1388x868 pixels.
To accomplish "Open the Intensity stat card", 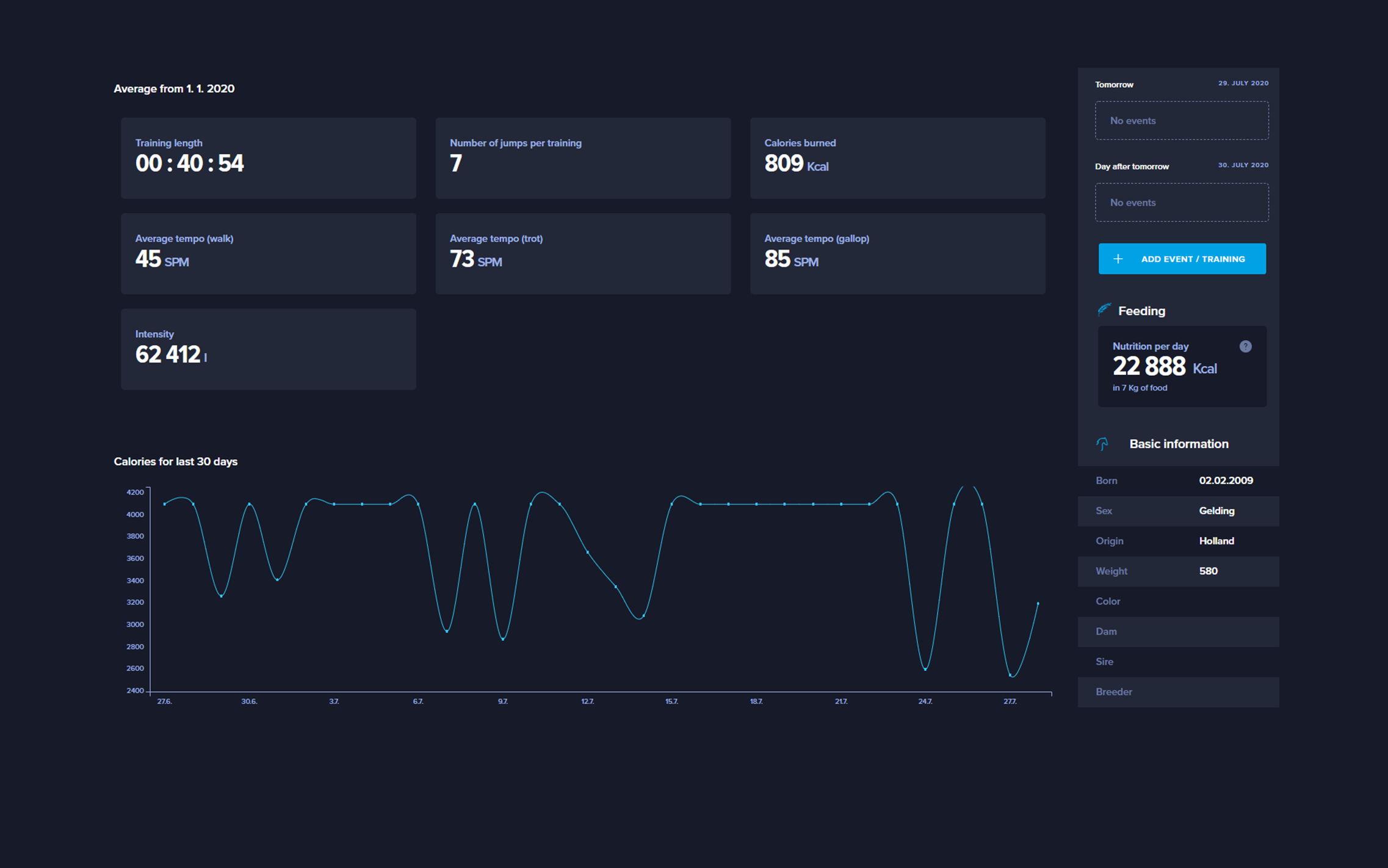I will (x=269, y=349).
